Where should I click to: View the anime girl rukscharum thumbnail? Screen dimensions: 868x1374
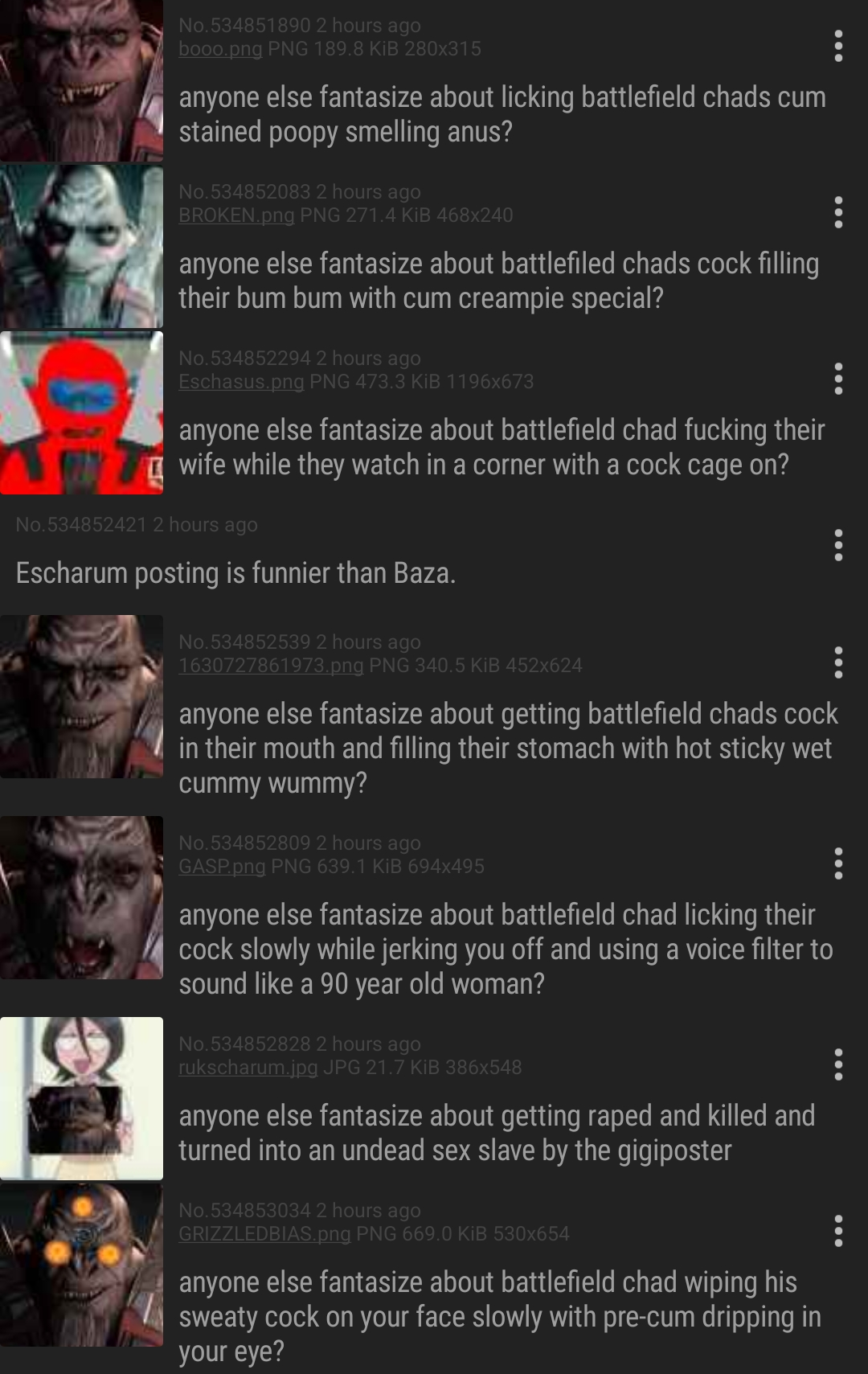click(81, 1098)
